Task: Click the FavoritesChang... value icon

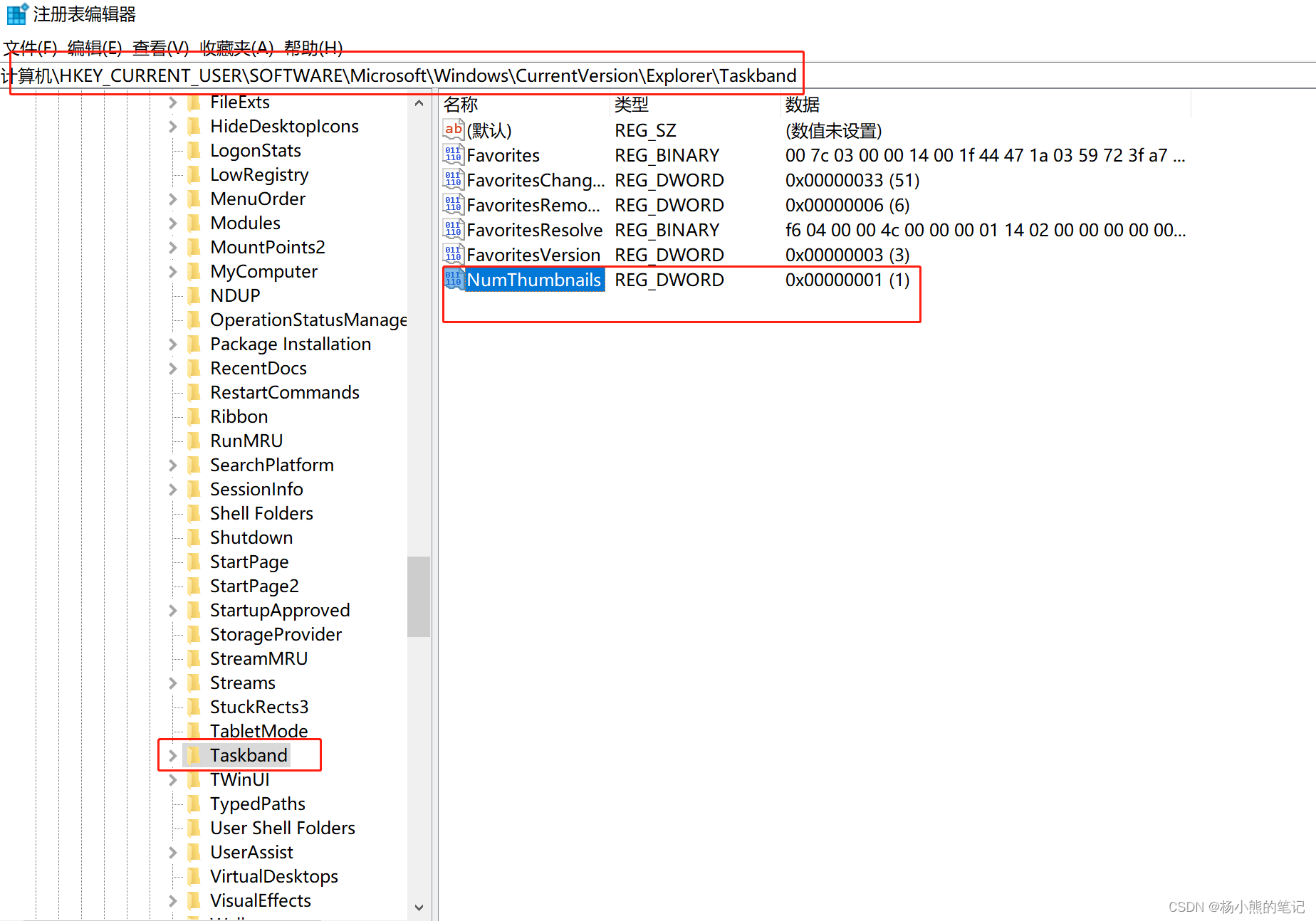Action: tap(454, 180)
